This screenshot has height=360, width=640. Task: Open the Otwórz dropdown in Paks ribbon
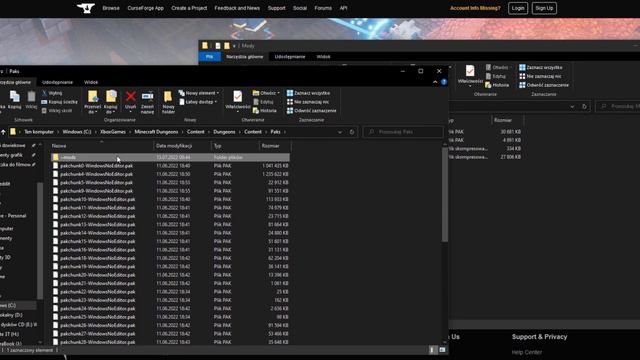[266, 93]
